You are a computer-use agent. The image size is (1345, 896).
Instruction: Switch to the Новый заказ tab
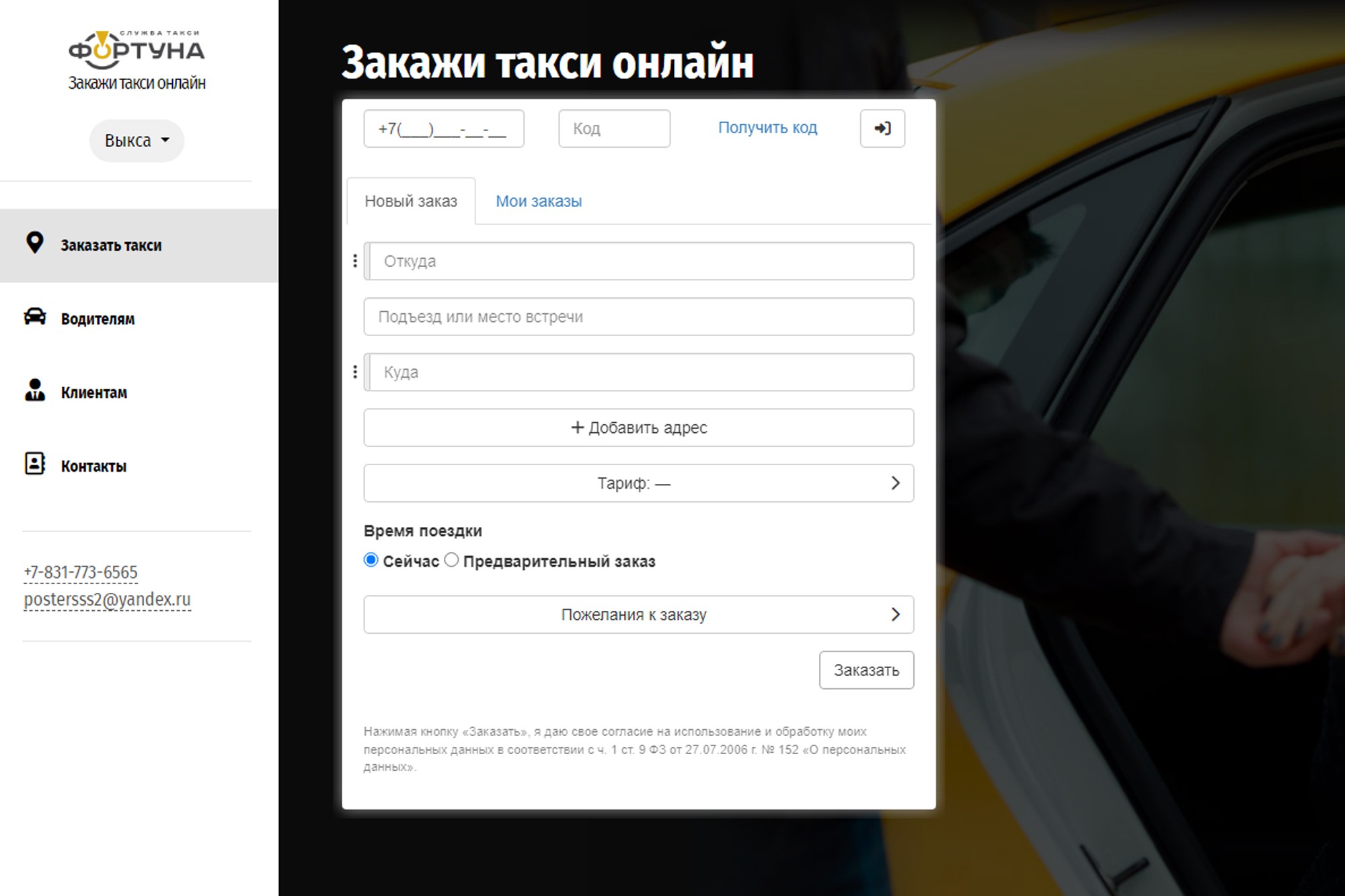411,201
